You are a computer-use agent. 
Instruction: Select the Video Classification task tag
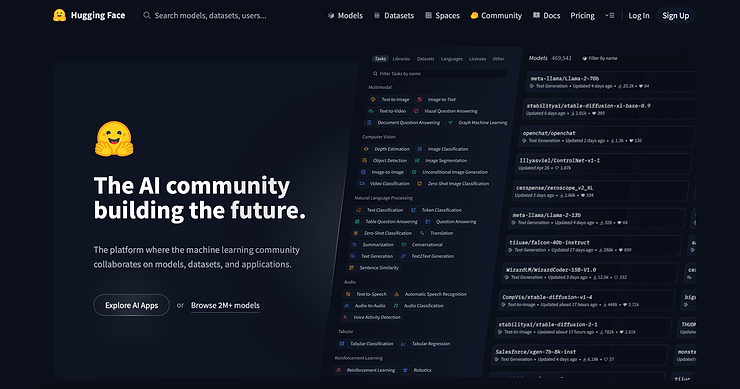click(384, 184)
